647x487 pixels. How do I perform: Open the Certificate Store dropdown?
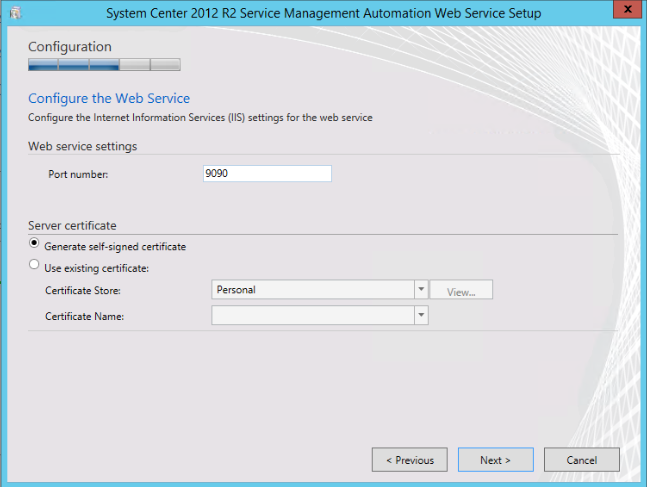[421, 290]
